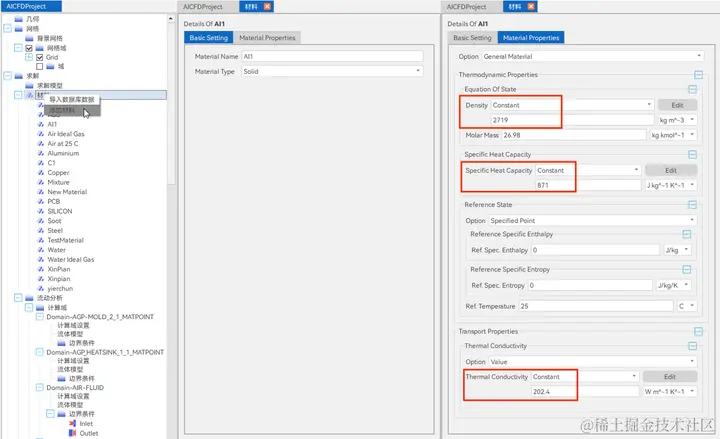This screenshot has height=439, width=720.
Task: Collapse the 求解 tree node
Action: tap(7, 76)
